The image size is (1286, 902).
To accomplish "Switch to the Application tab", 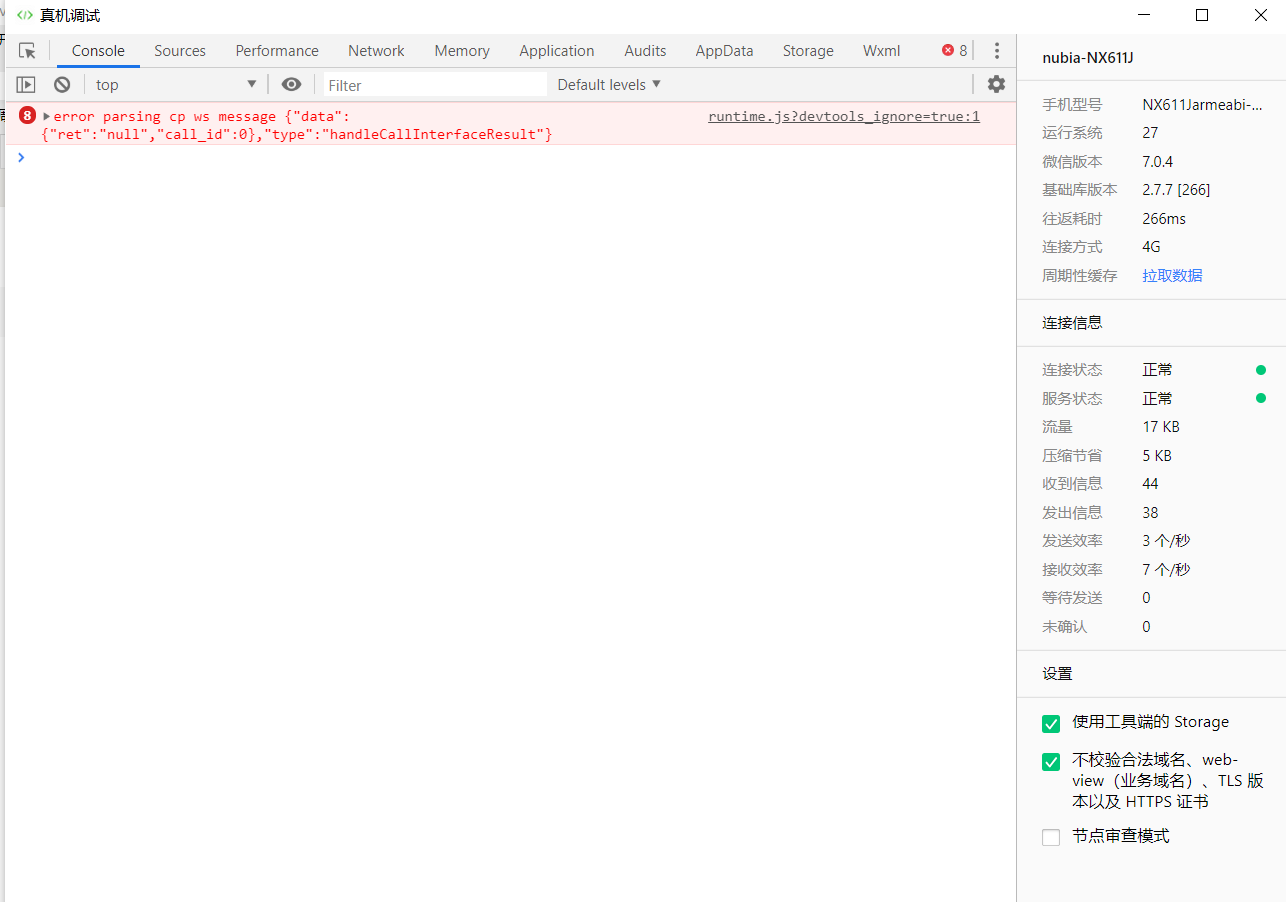I will coord(557,51).
